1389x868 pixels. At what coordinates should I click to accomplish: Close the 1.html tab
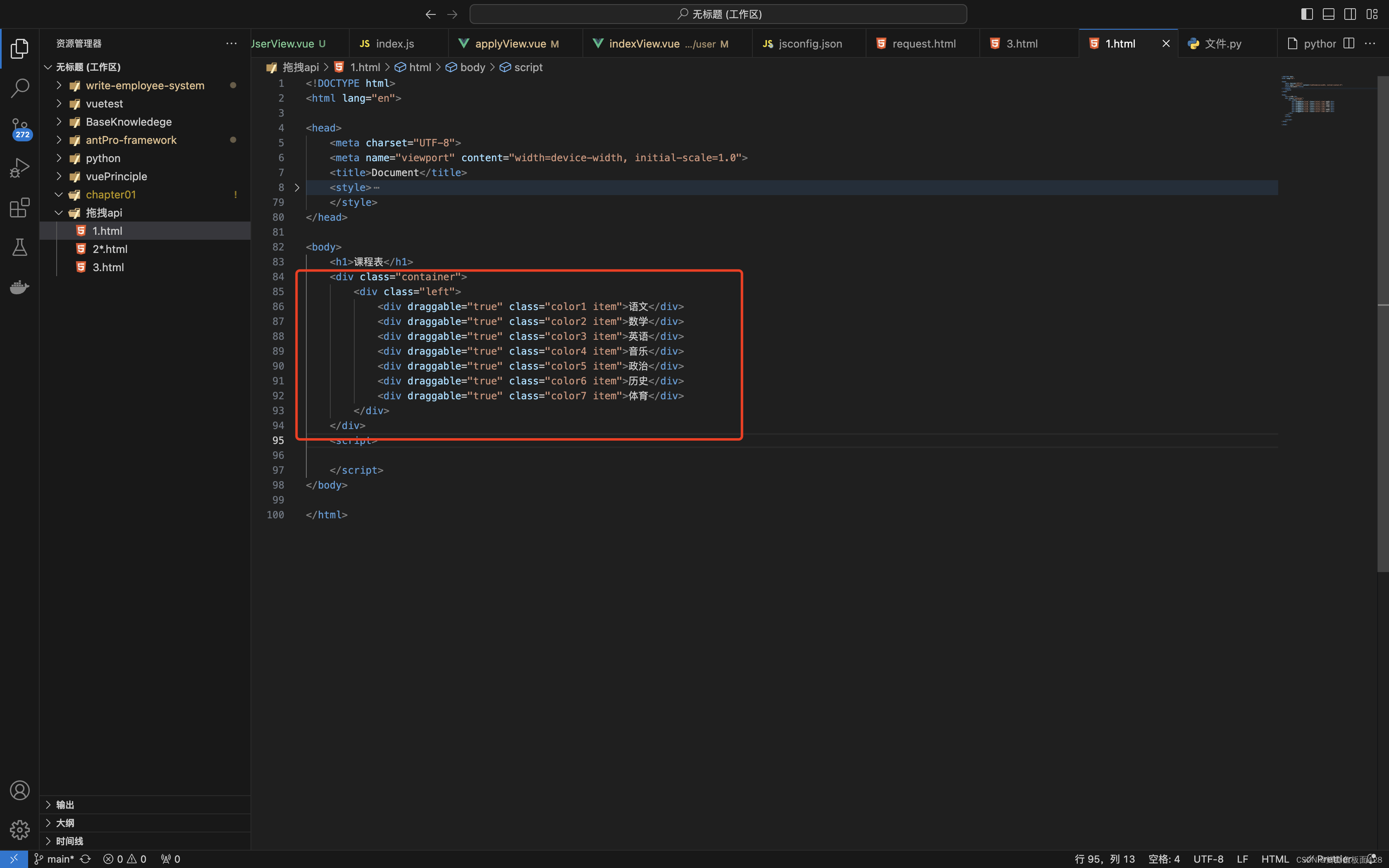pyautogui.click(x=1166, y=44)
